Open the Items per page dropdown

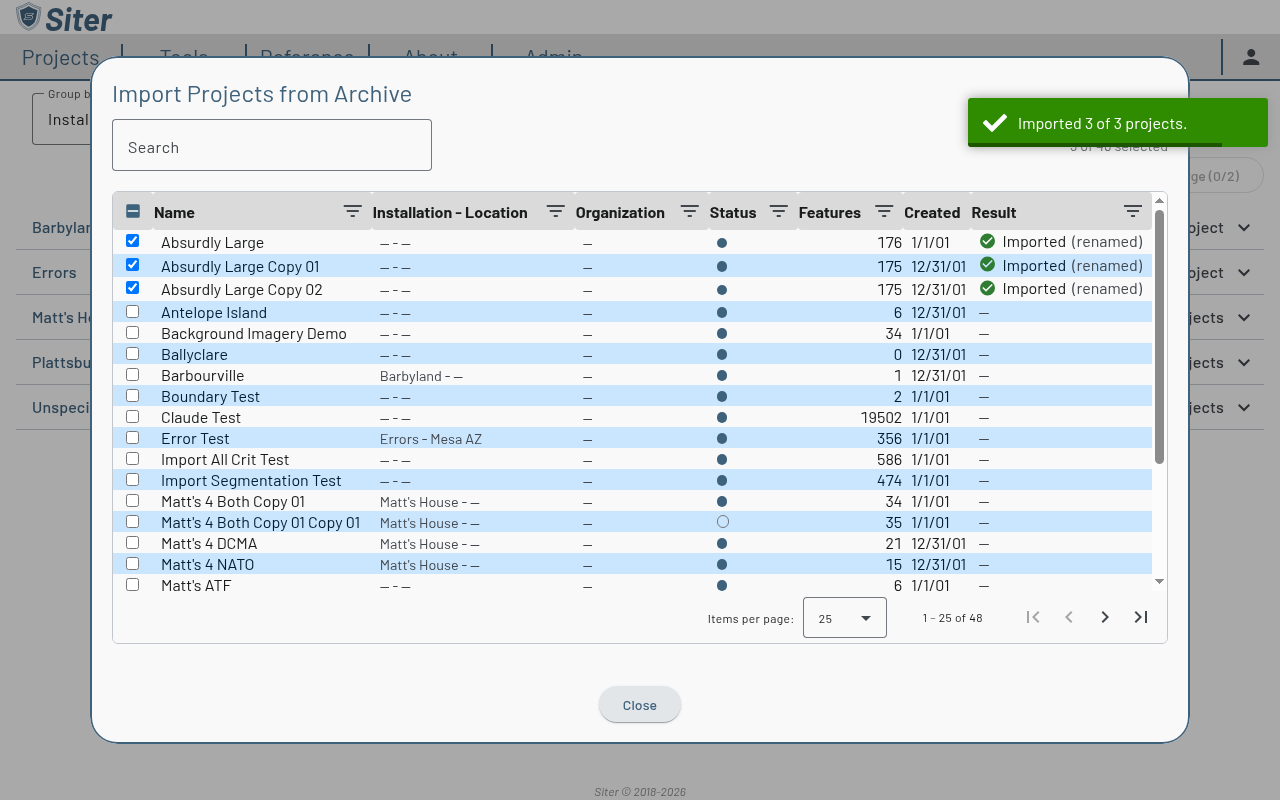tap(845, 618)
